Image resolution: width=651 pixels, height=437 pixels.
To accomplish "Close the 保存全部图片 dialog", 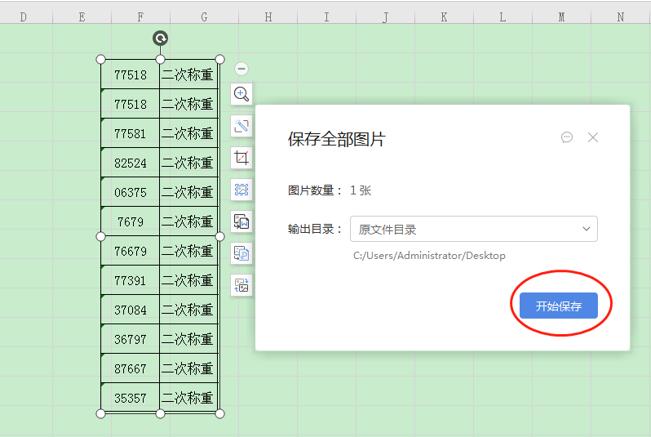I will [593, 137].
